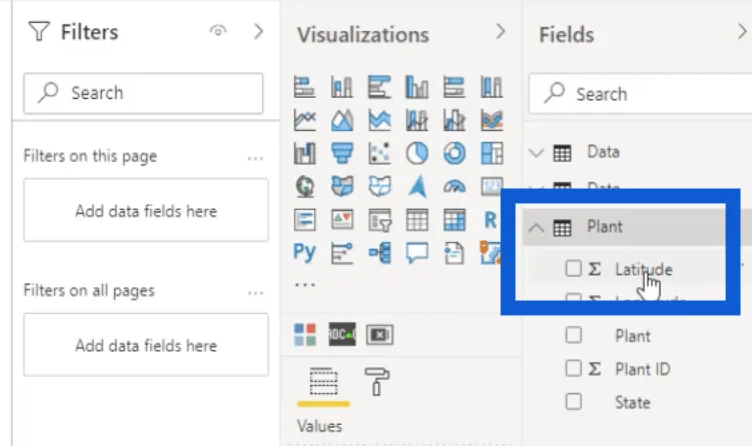
Task: Open Get more visuals ellipsis
Action: click(305, 285)
